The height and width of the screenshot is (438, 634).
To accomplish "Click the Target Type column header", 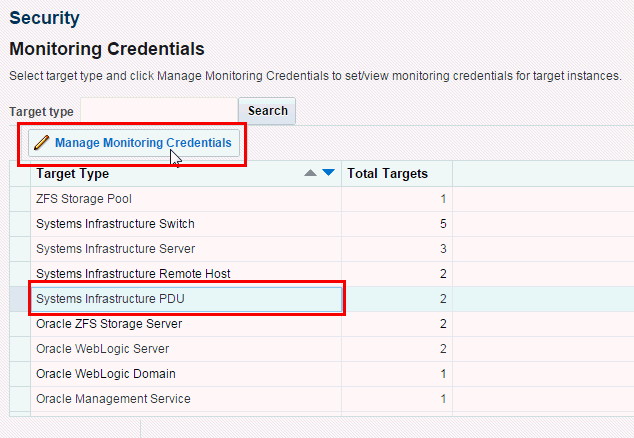I will click(73, 174).
